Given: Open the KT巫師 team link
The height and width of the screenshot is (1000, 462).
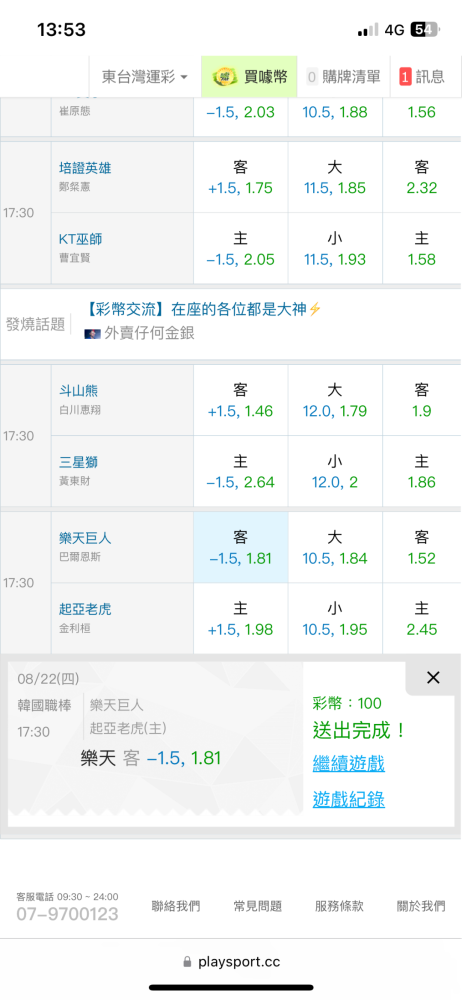Looking at the screenshot, I should tap(80, 239).
